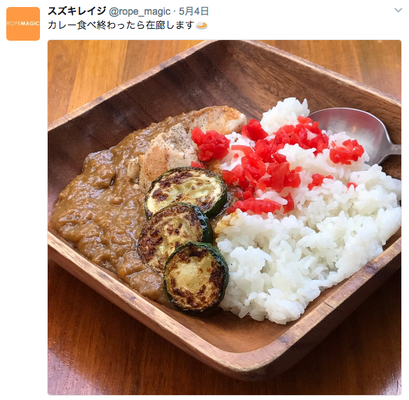Visit スズキレイジ profile via display name

coord(77,11)
